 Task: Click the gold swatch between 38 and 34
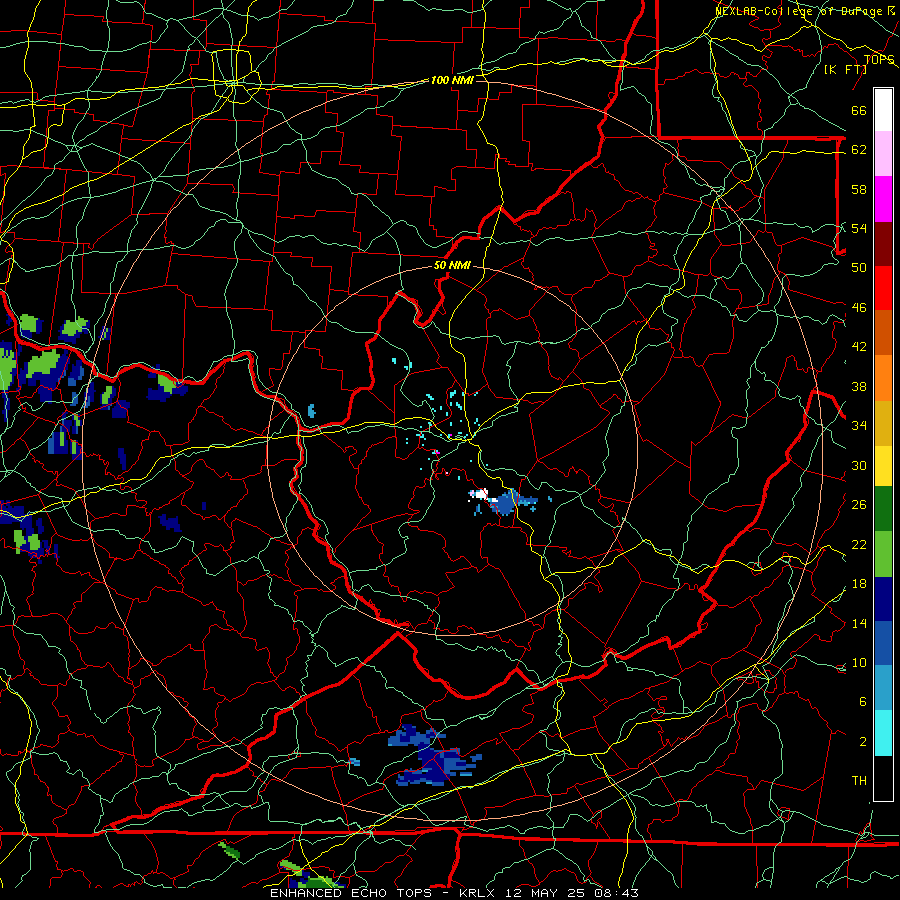[x=883, y=422]
